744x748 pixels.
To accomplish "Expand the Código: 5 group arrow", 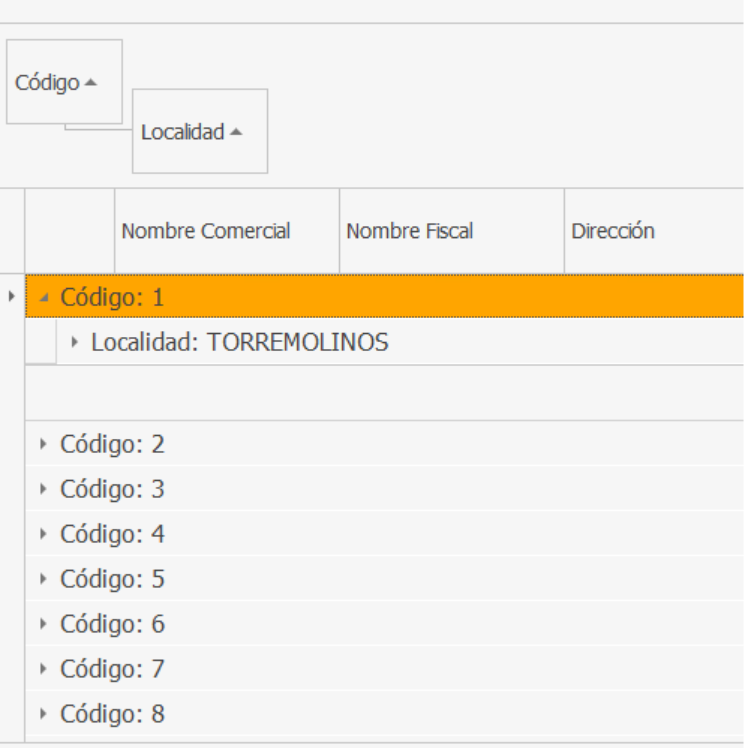I will pos(43,579).
